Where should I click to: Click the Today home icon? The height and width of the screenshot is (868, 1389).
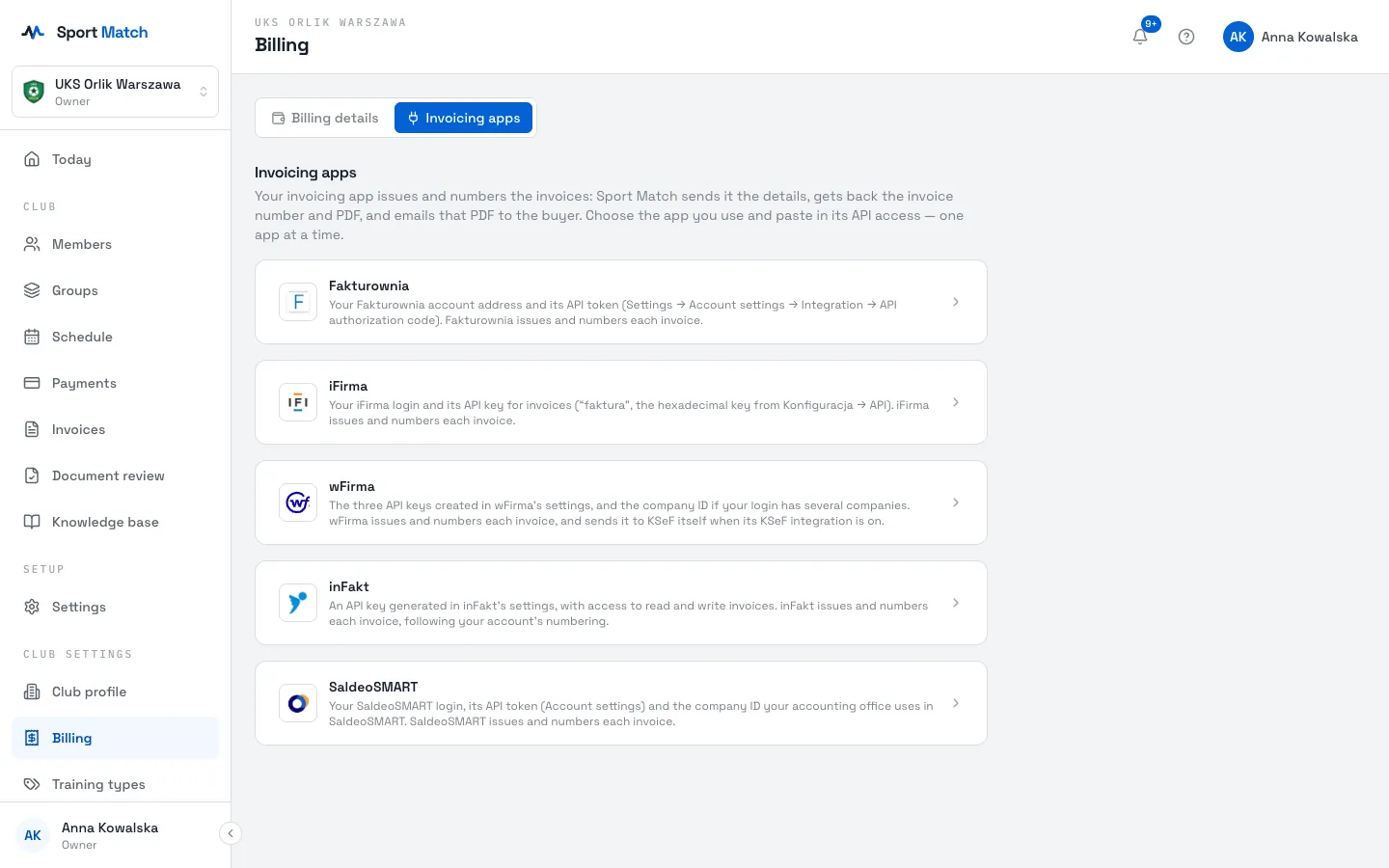click(32, 159)
